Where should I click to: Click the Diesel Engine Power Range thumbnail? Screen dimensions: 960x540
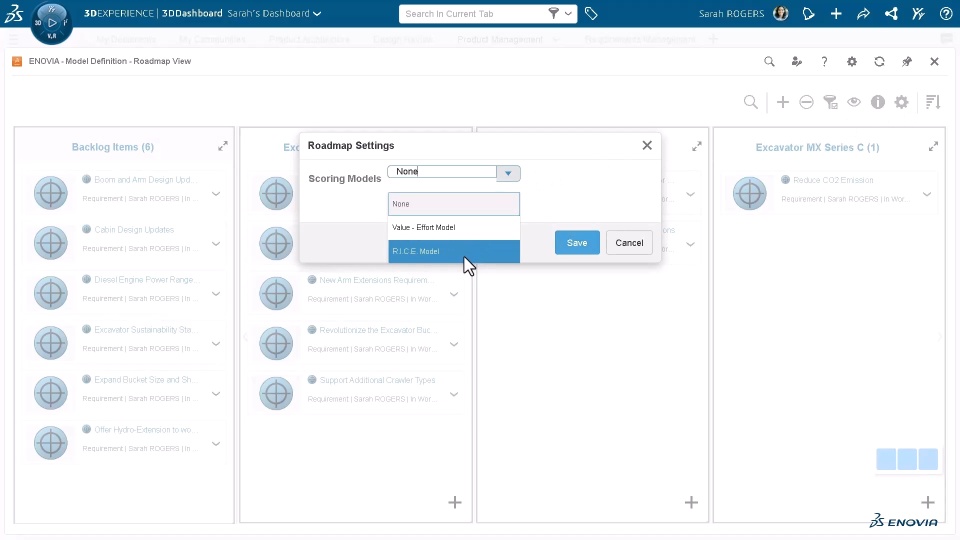tap(51, 293)
